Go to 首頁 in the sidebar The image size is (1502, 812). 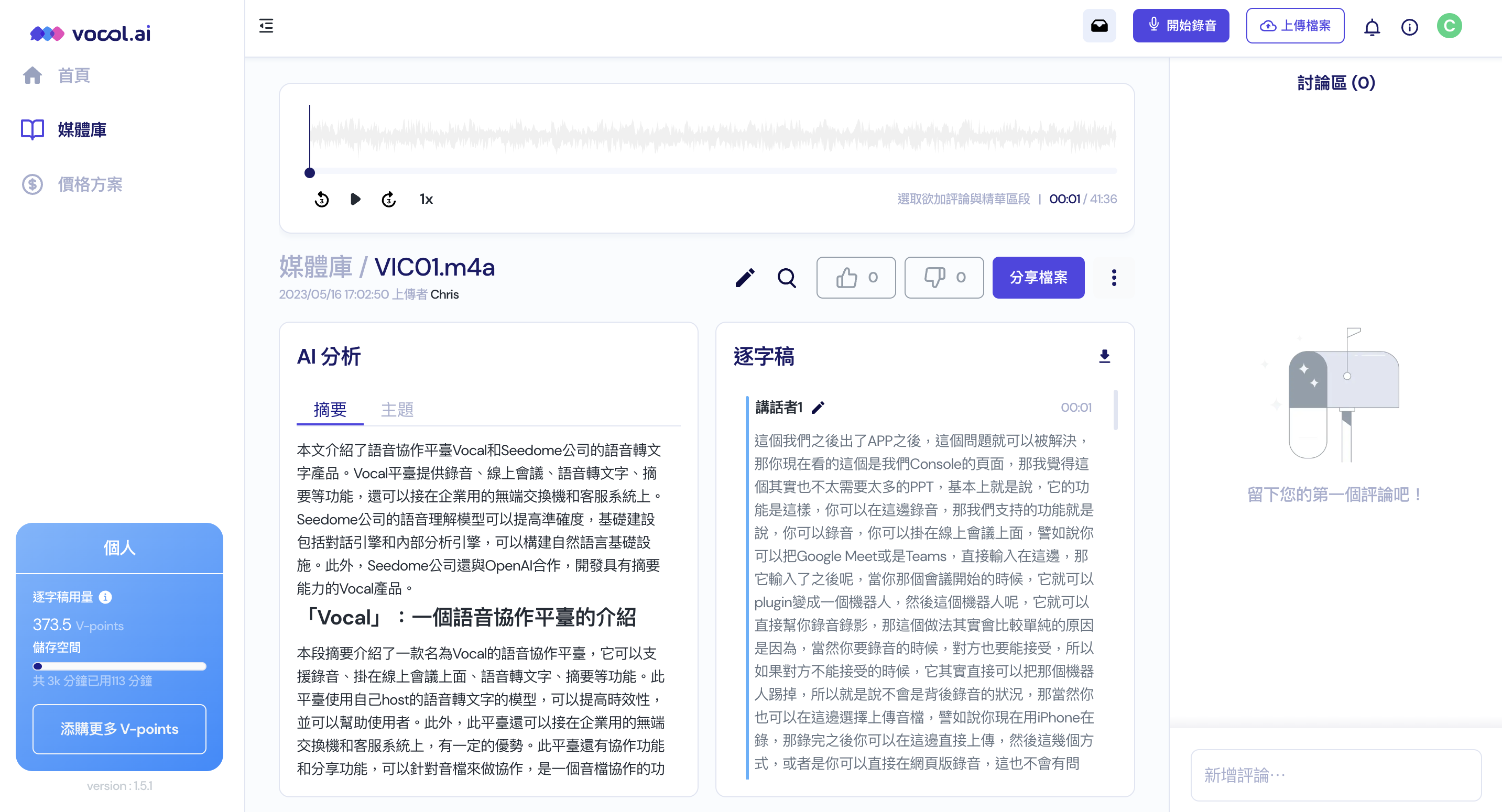click(x=56, y=75)
